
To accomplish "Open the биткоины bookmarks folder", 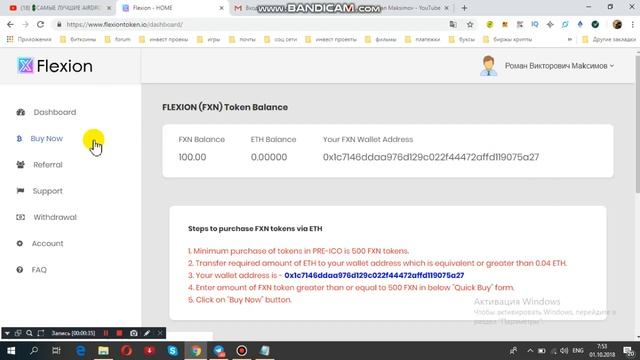I will [78, 40].
